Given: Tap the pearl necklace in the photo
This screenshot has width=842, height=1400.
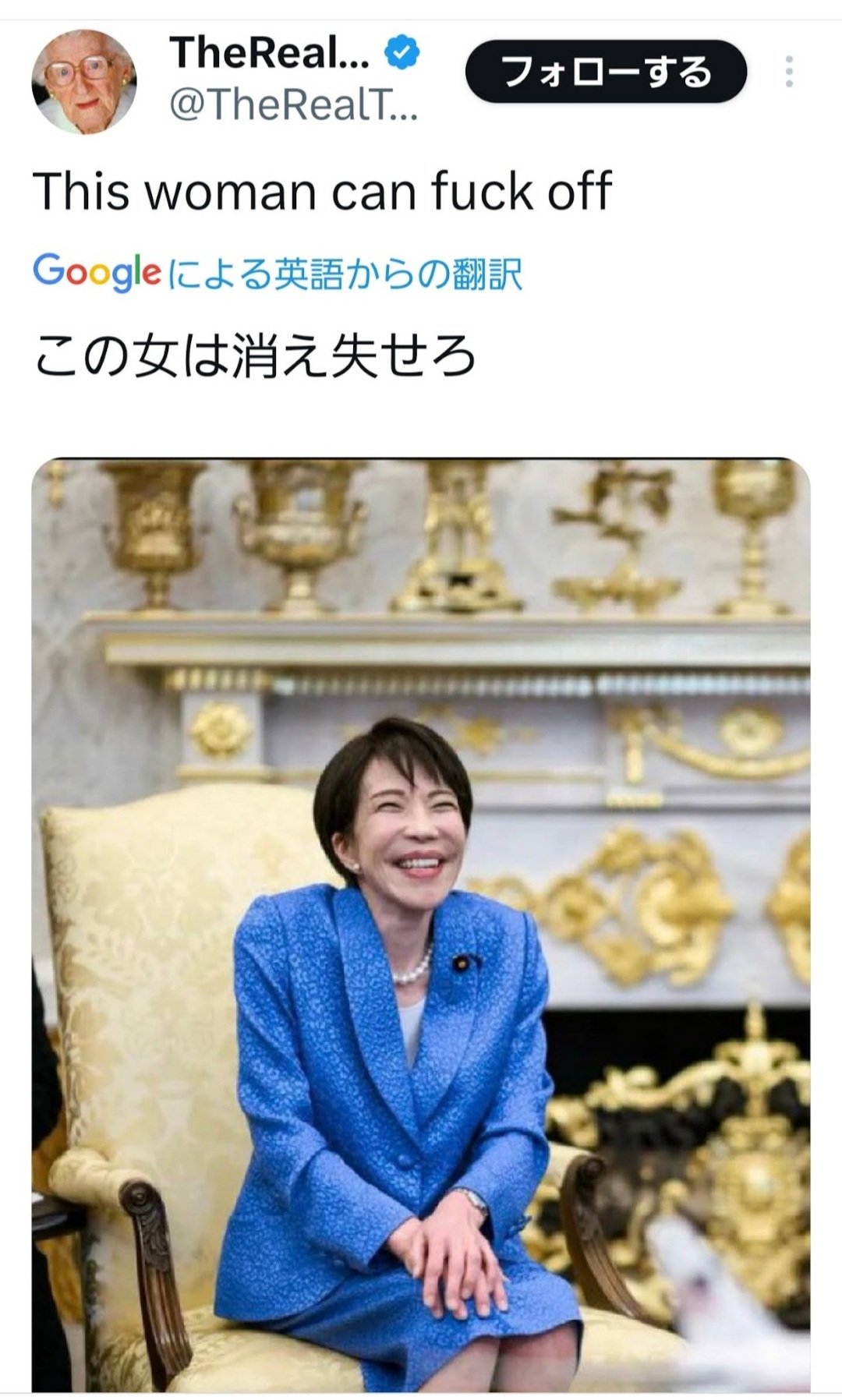Looking at the screenshot, I should (x=412, y=968).
